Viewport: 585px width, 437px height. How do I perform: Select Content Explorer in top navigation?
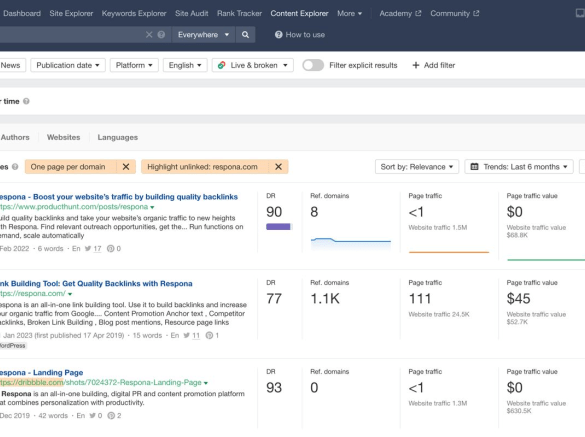point(300,13)
